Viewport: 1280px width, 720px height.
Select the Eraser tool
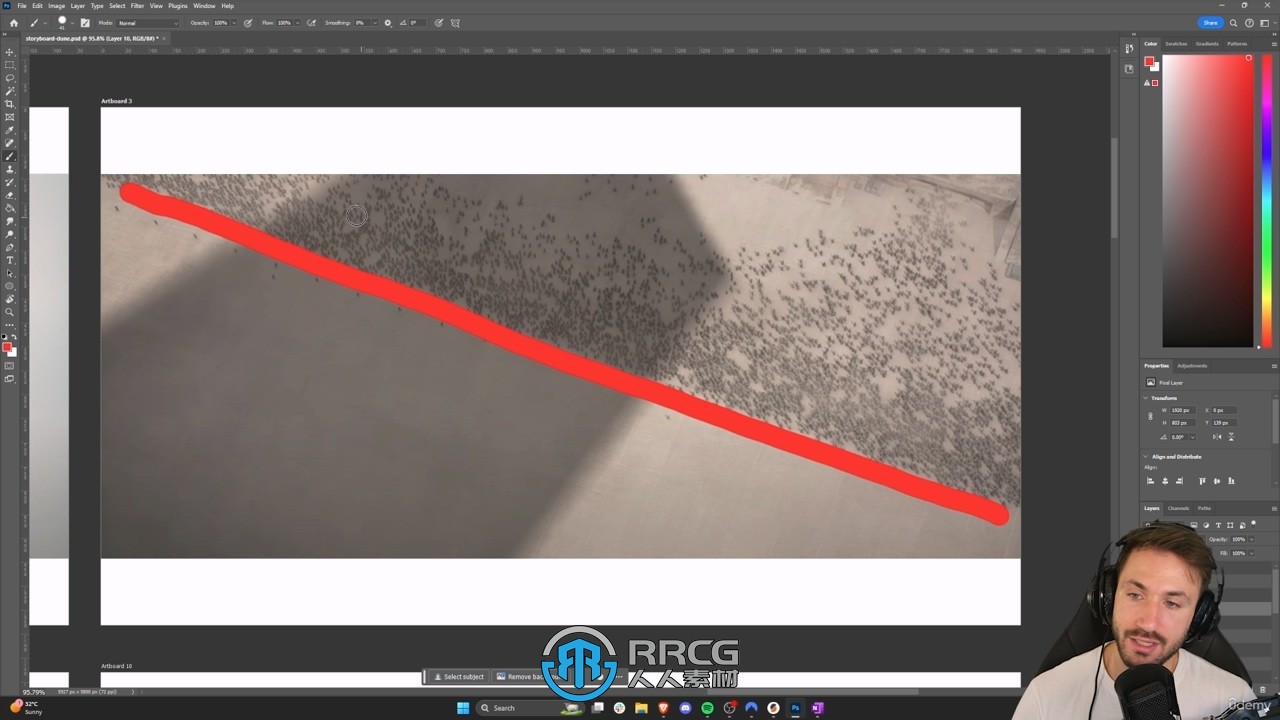coord(10,195)
